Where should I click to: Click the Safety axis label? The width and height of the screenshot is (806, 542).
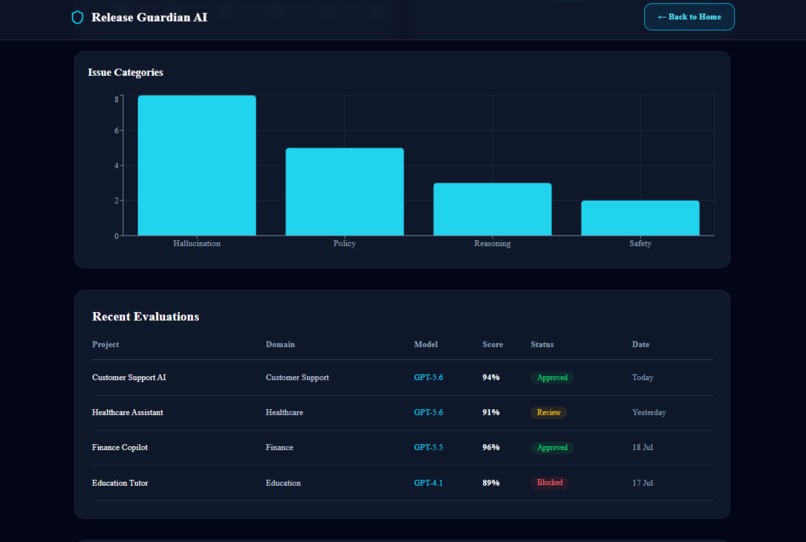(x=640, y=243)
